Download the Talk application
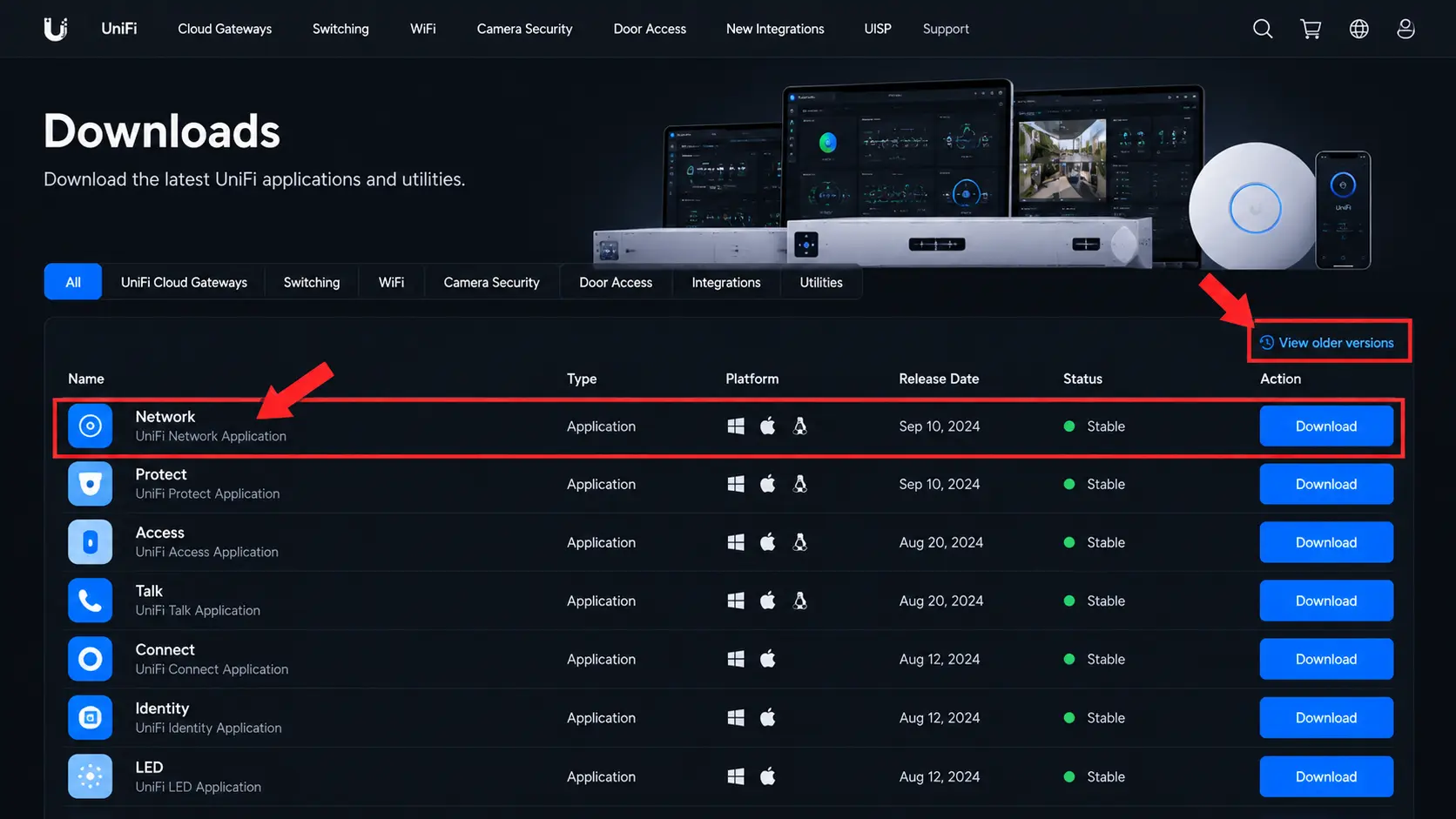 (1326, 601)
